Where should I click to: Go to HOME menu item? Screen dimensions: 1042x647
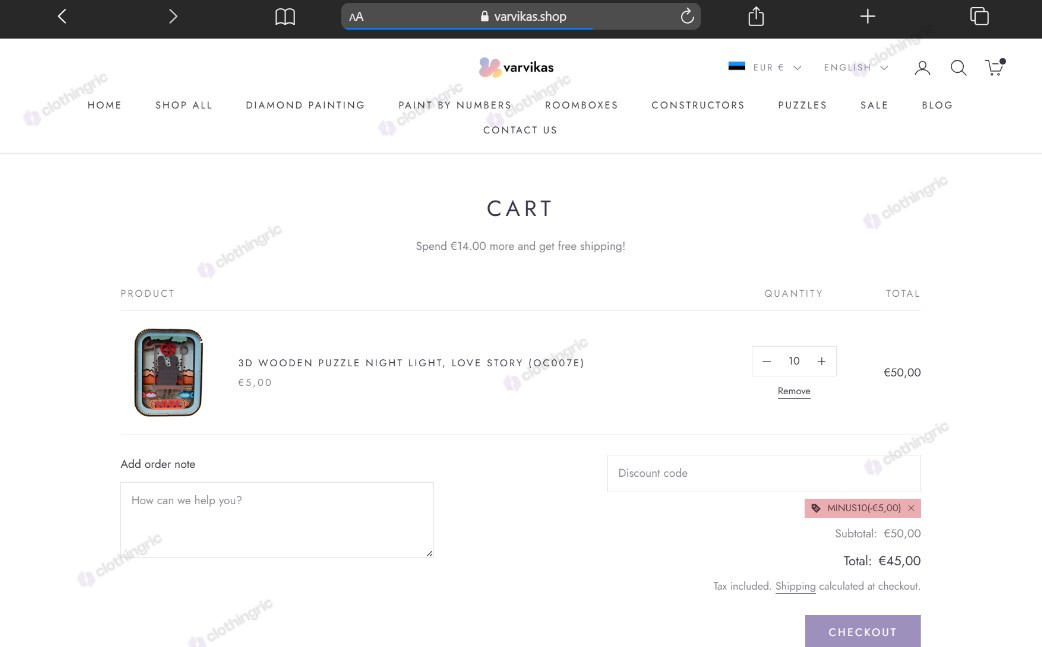coord(104,105)
